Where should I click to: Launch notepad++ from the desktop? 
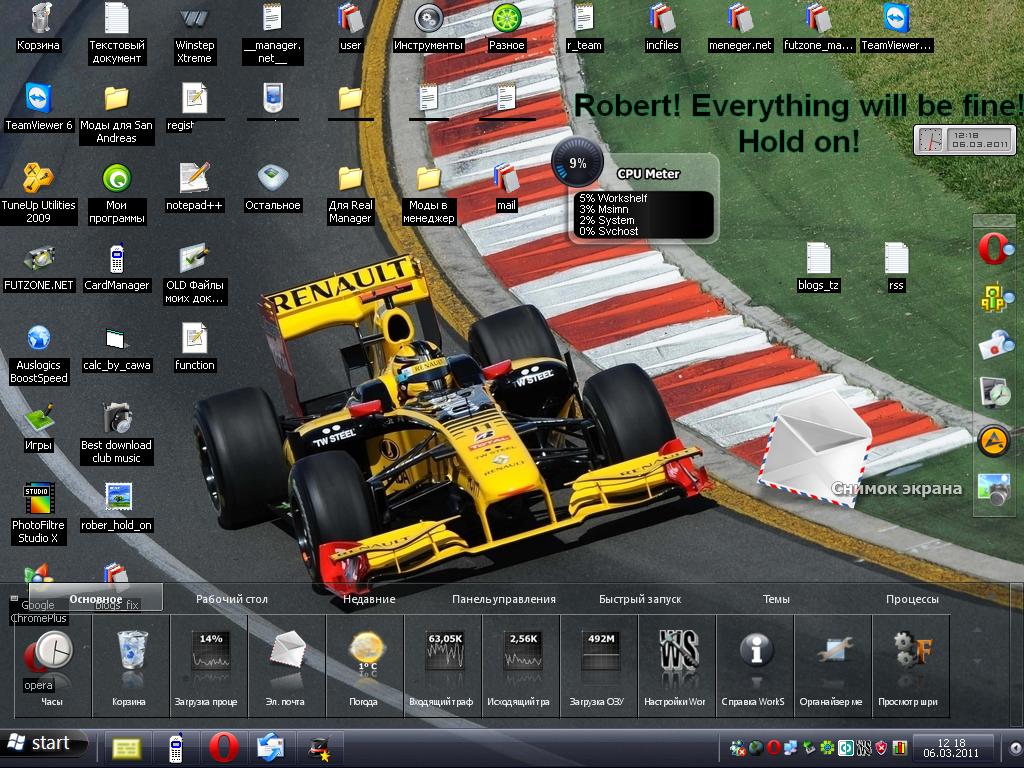click(194, 179)
